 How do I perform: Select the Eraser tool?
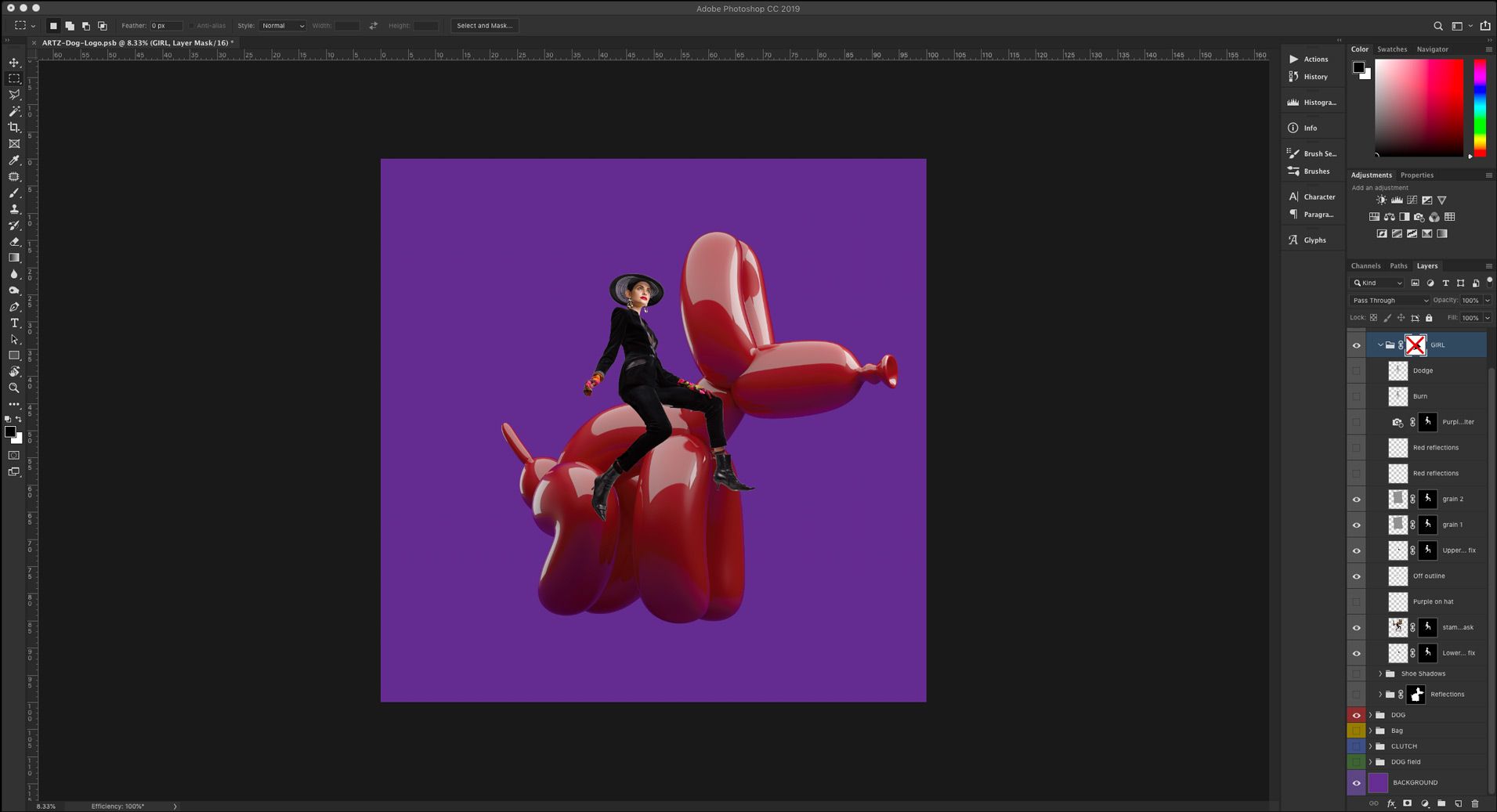(x=14, y=242)
